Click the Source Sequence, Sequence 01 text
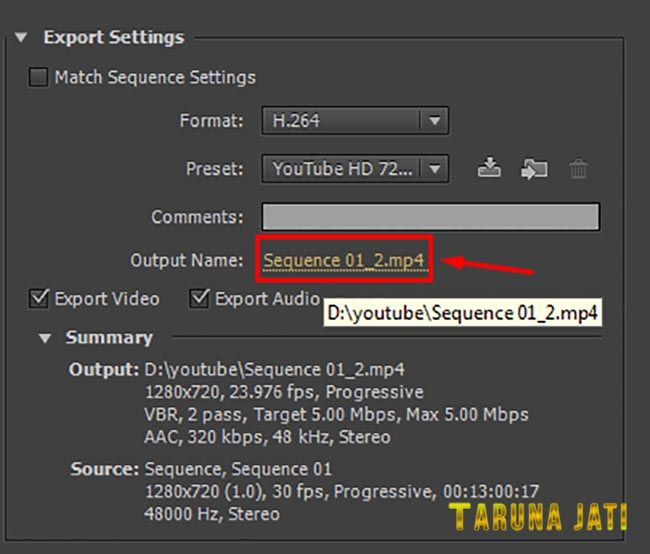This screenshot has height=554, width=650. click(238, 469)
